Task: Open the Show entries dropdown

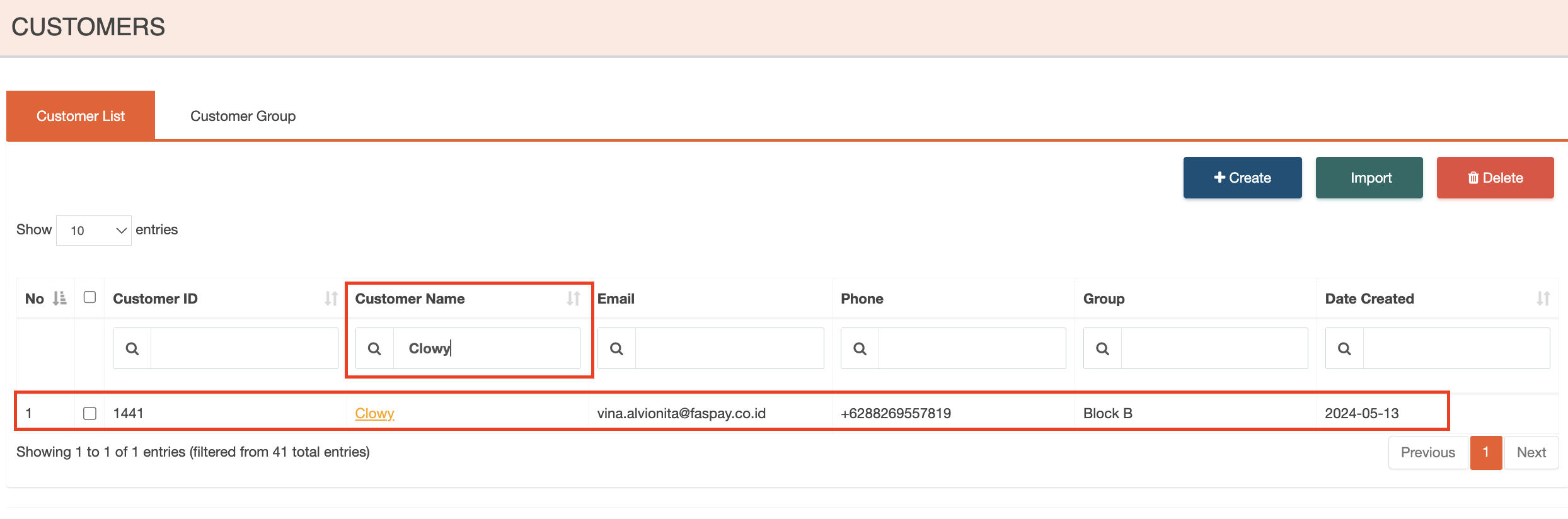Action: tap(94, 231)
